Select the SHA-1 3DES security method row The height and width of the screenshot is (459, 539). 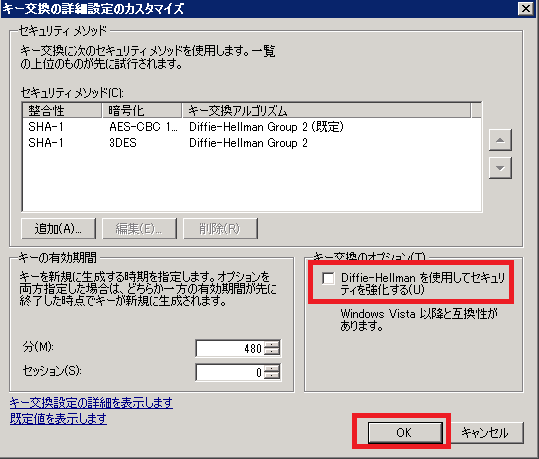(x=252, y=143)
